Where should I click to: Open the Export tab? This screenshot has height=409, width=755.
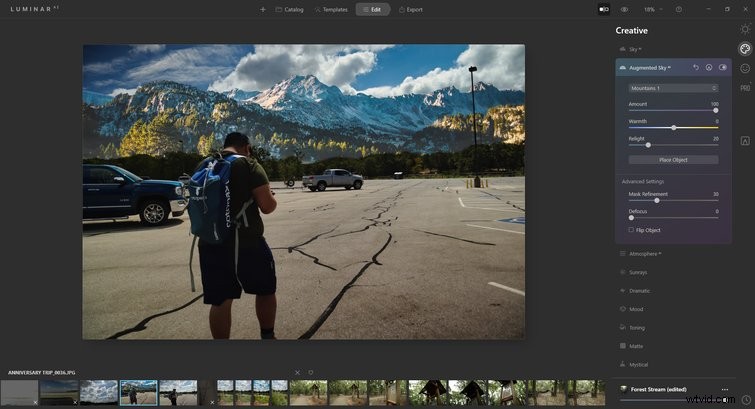411,10
